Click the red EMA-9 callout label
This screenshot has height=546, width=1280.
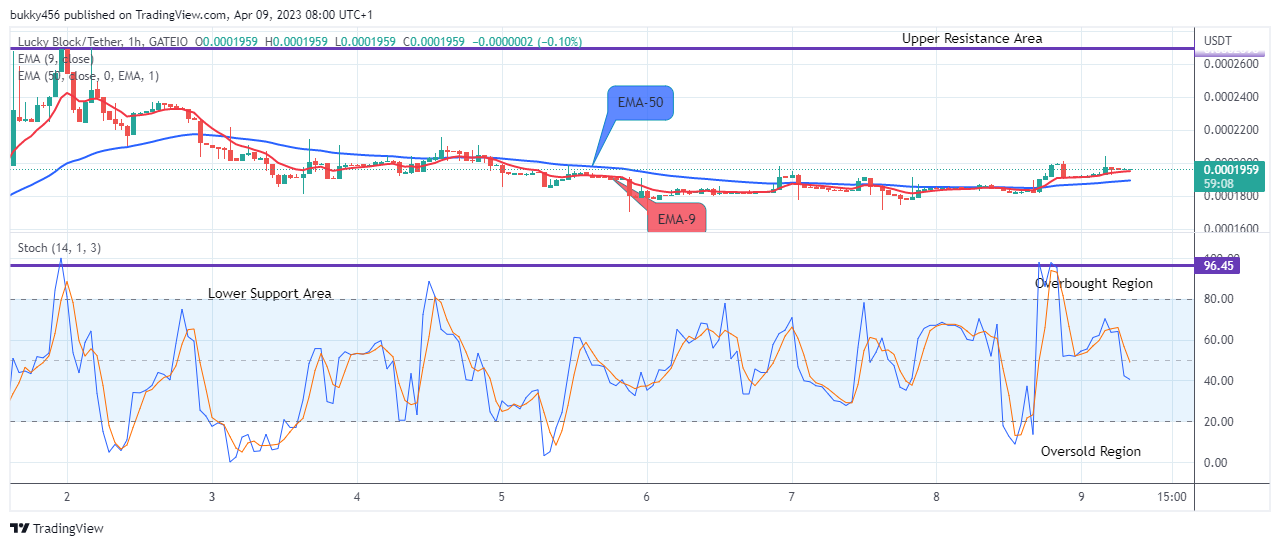point(677,216)
